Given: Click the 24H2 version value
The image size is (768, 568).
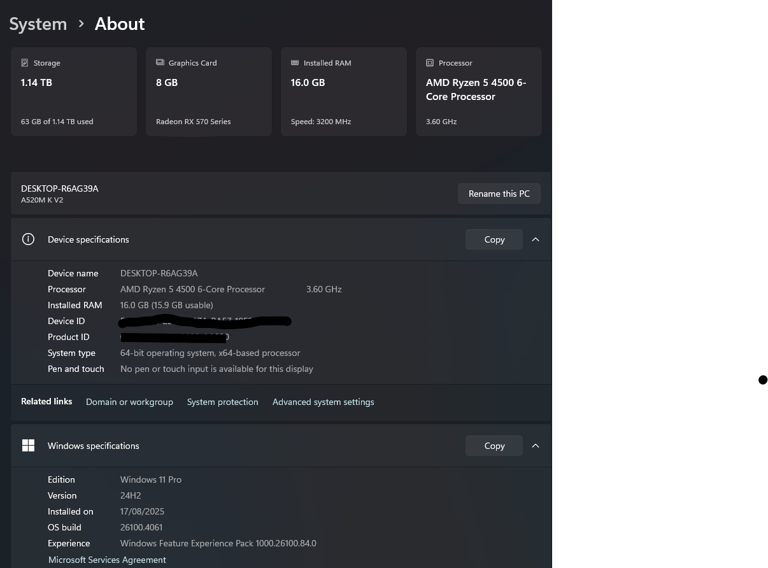Looking at the screenshot, I should pyautogui.click(x=130, y=496).
